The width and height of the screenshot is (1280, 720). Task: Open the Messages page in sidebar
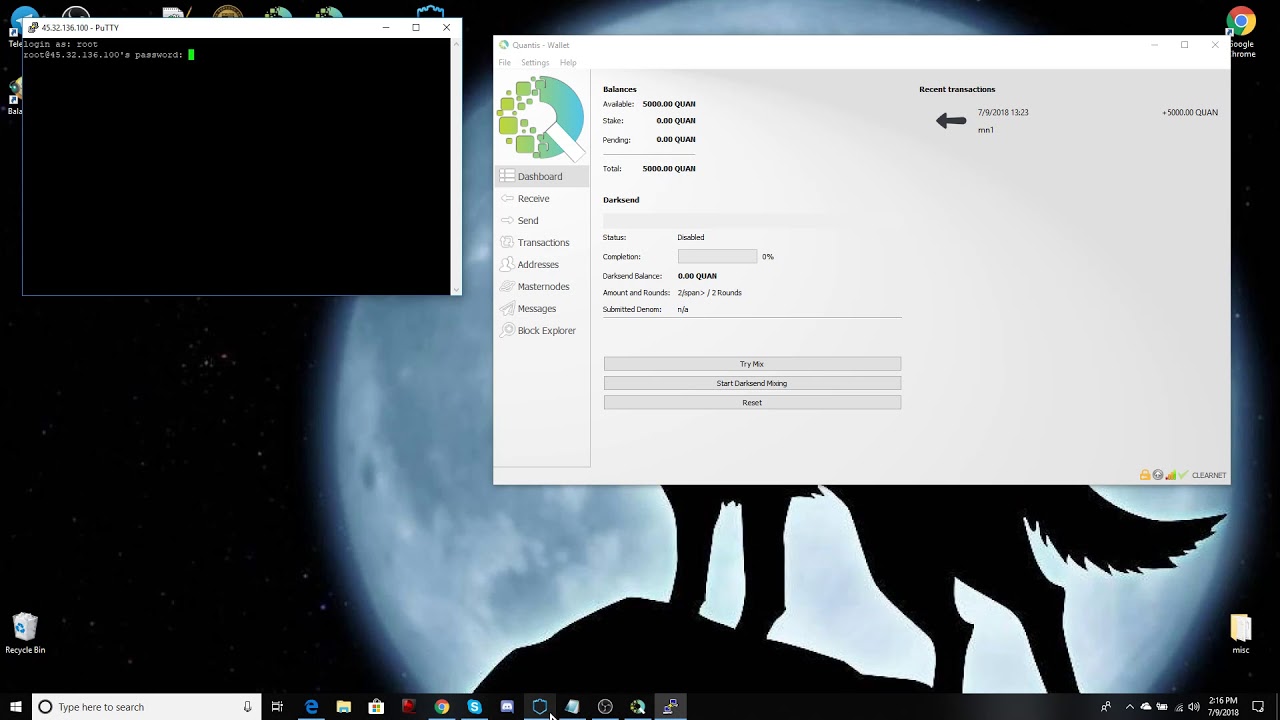(541, 308)
